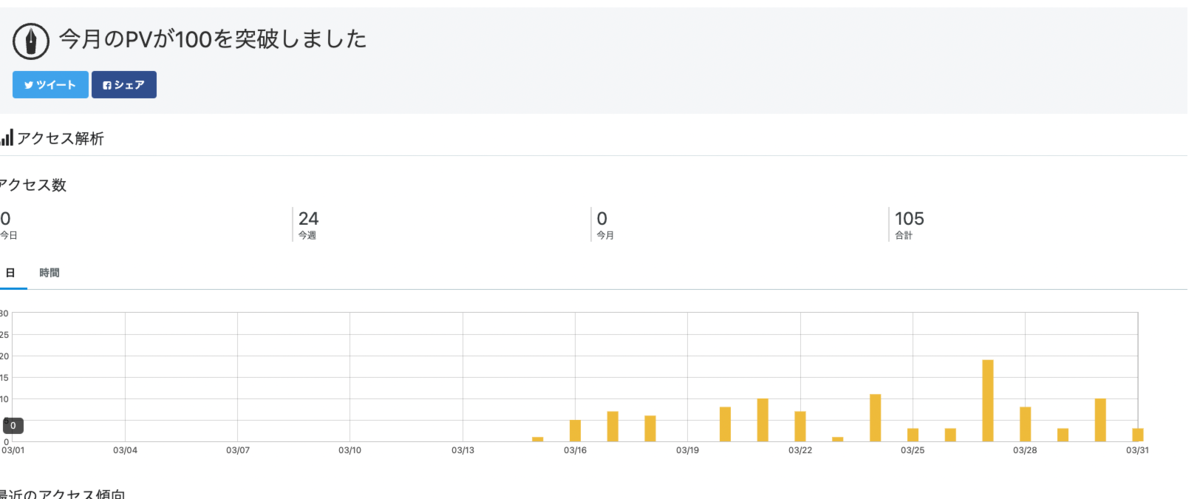
Task: Click the 今月 count value
Action: (602, 218)
